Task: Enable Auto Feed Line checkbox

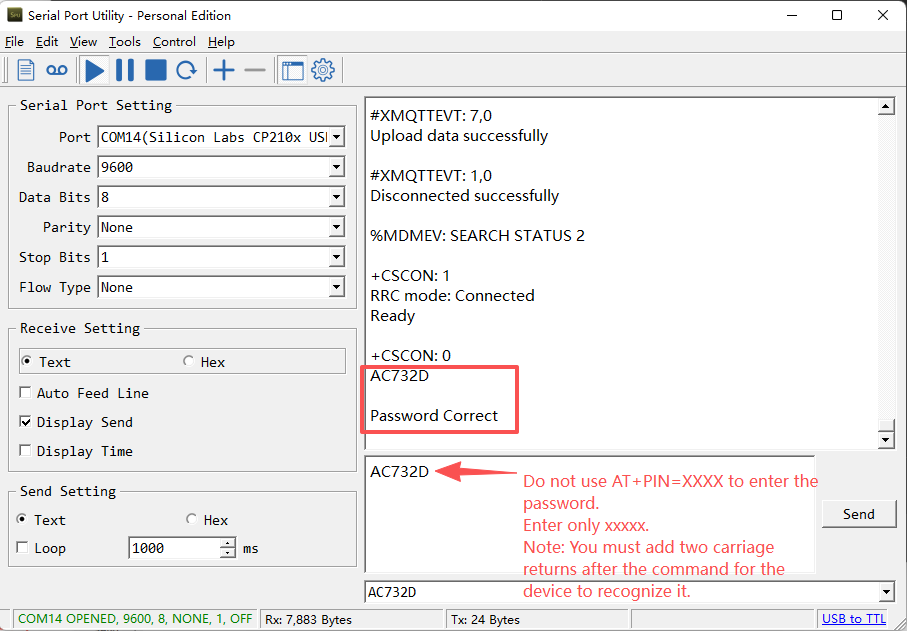Action: [x=84, y=393]
